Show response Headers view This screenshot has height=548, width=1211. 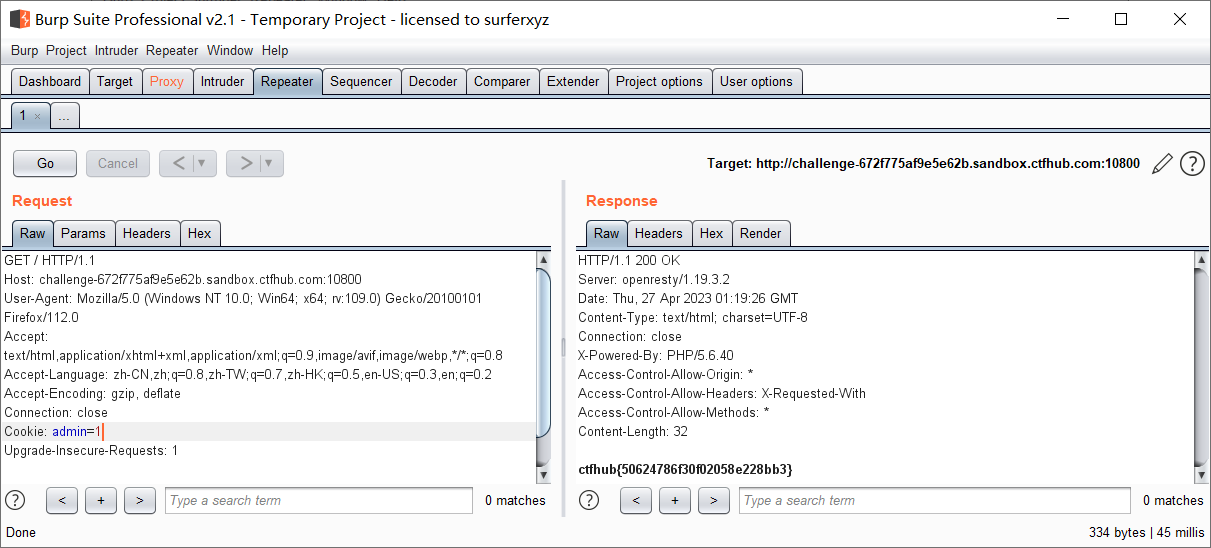(x=658, y=233)
